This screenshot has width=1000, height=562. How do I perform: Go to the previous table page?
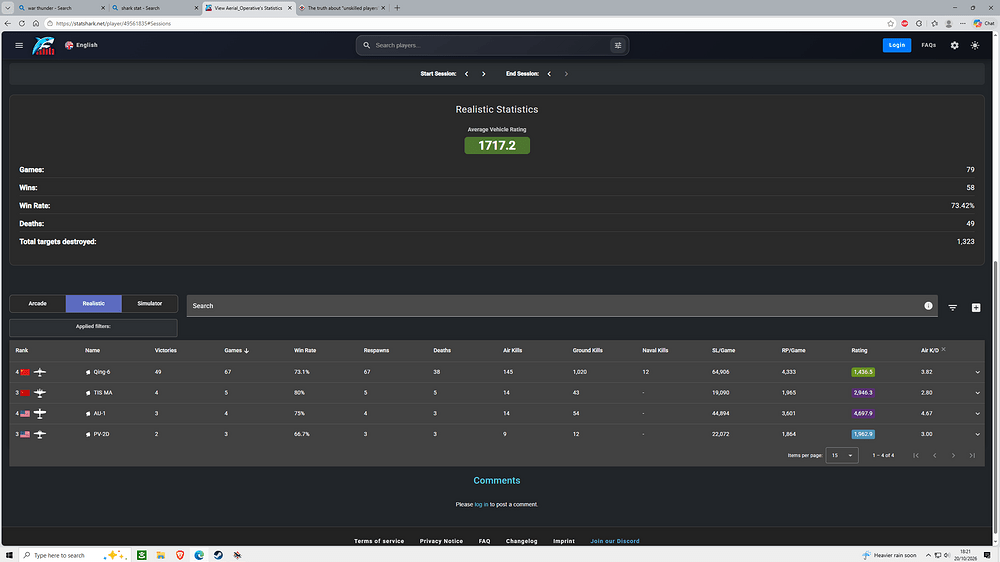tap(935, 455)
